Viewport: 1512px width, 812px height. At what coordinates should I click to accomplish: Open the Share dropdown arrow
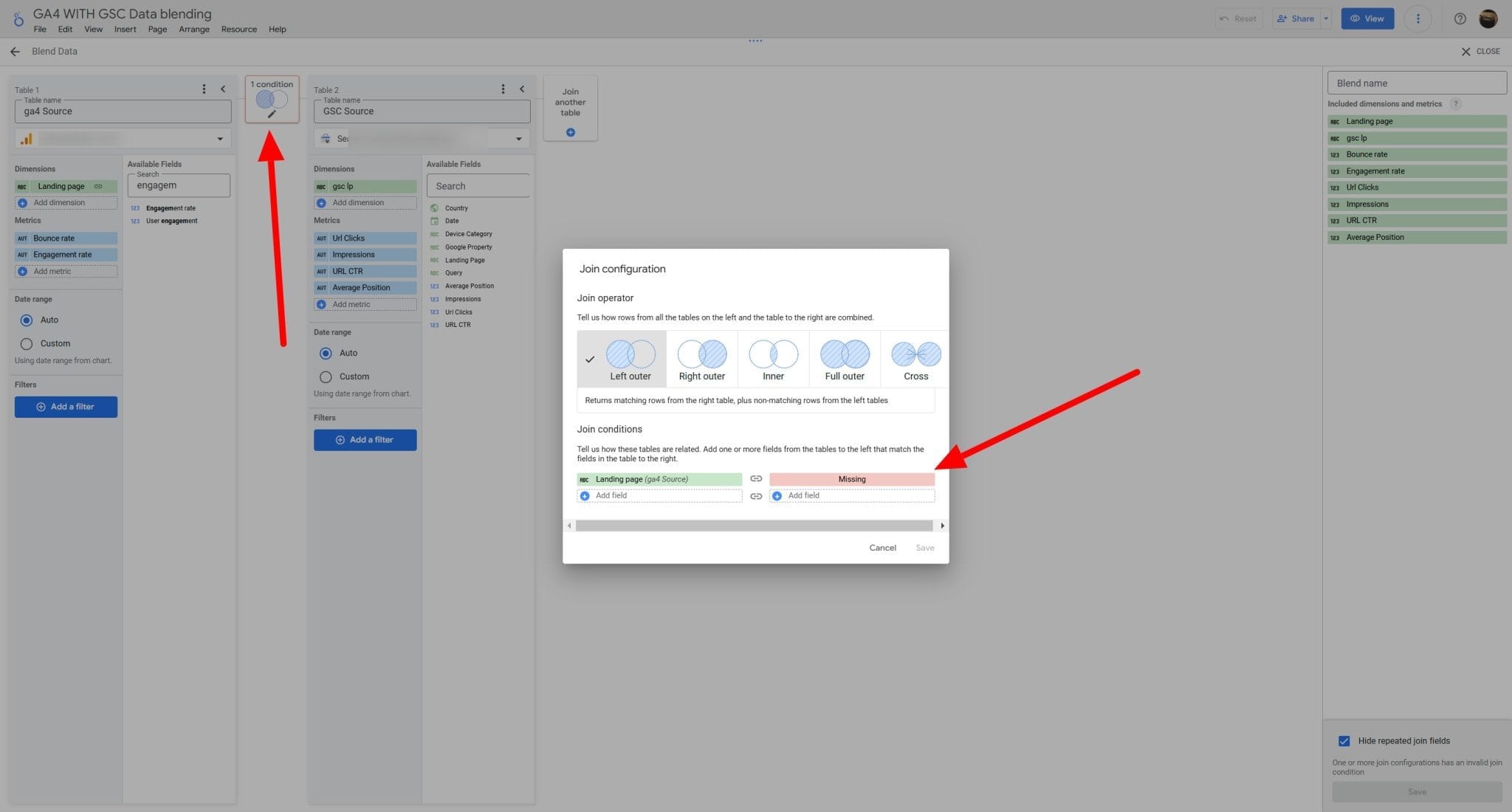tap(1325, 18)
